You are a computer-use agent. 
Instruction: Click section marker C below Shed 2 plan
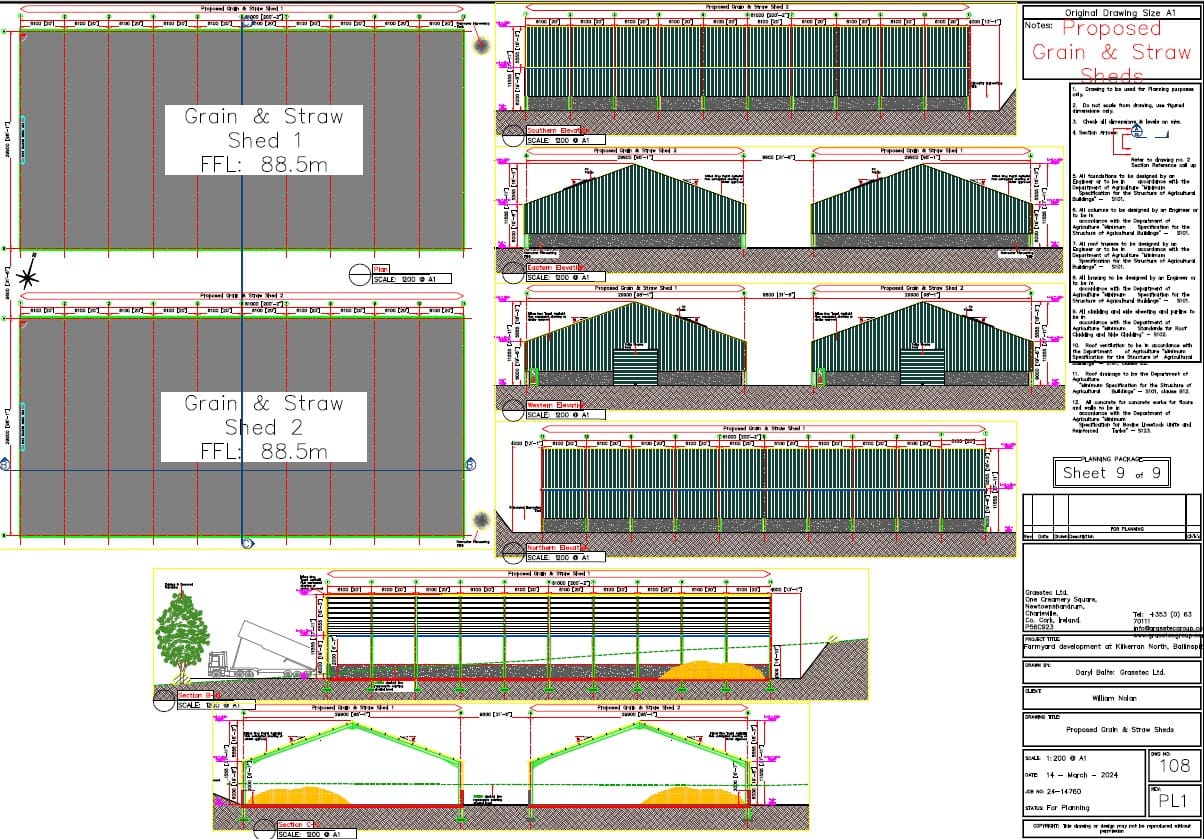pos(246,544)
